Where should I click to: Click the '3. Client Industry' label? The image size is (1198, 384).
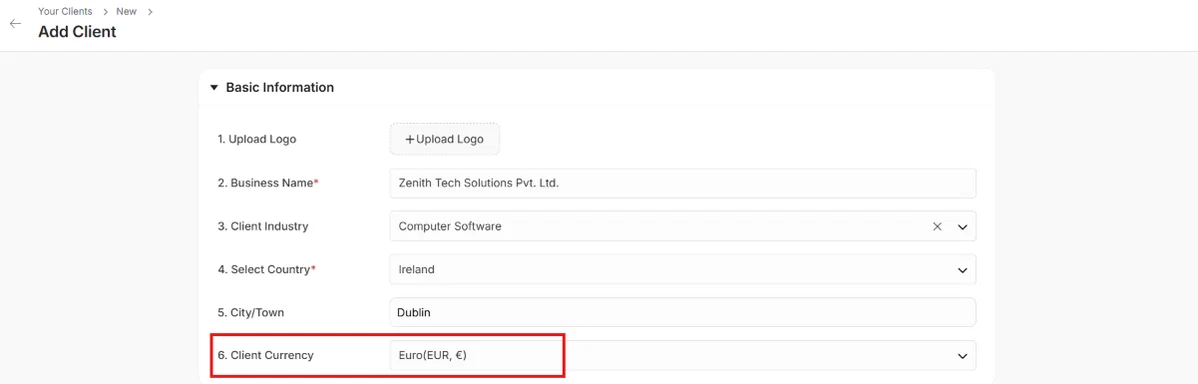click(x=263, y=227)
